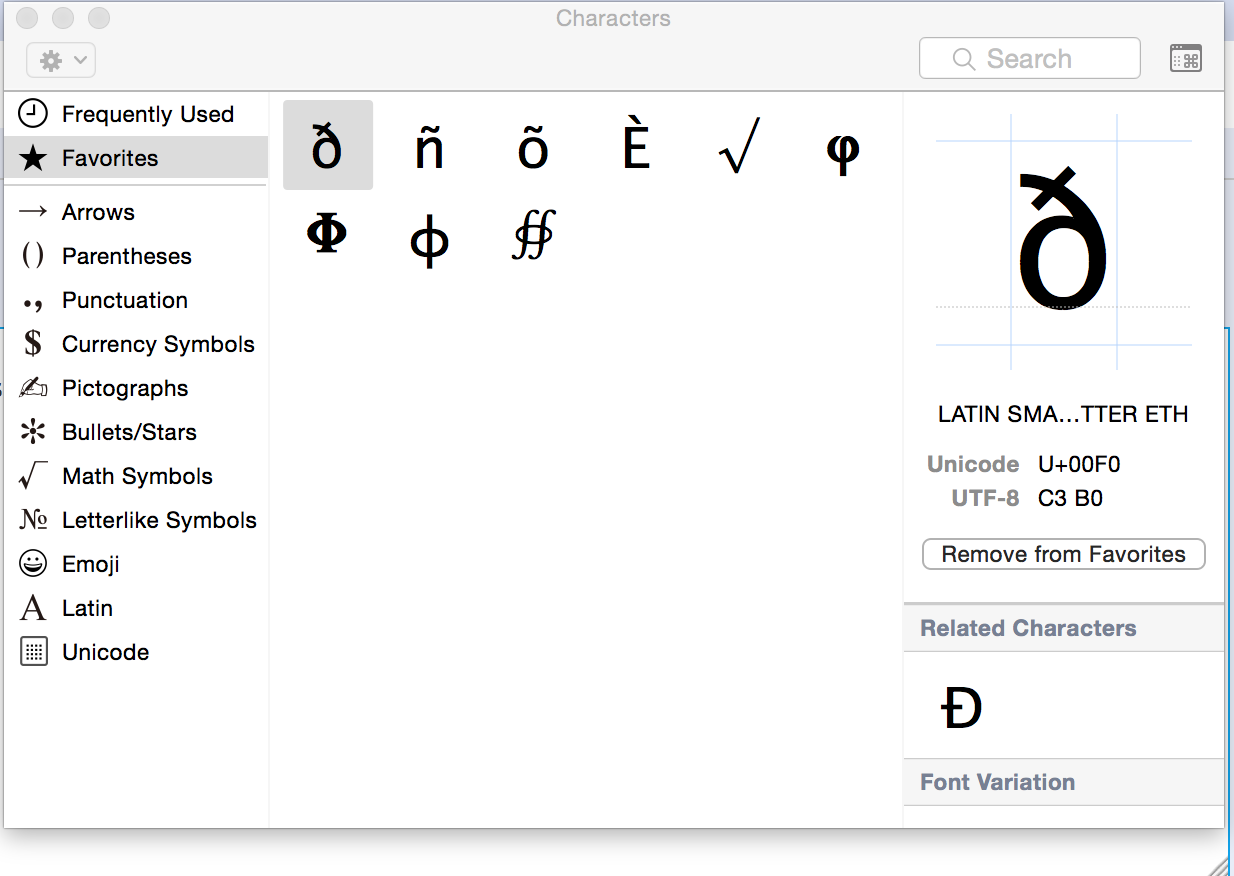
Task: Open the Currency Symbols category
Action: click(136, 344)
